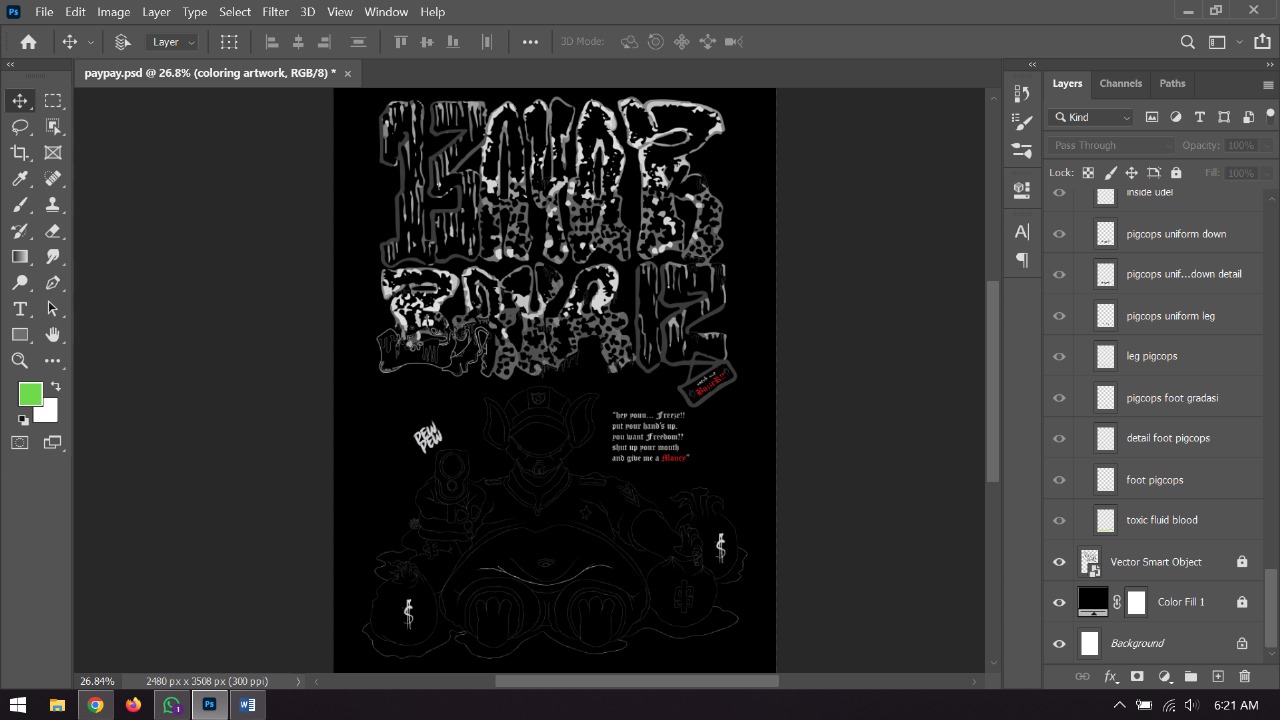Screen dimensions: 1280x720
Task: Expand the tools panel double arrow
Action: (11, 64)
